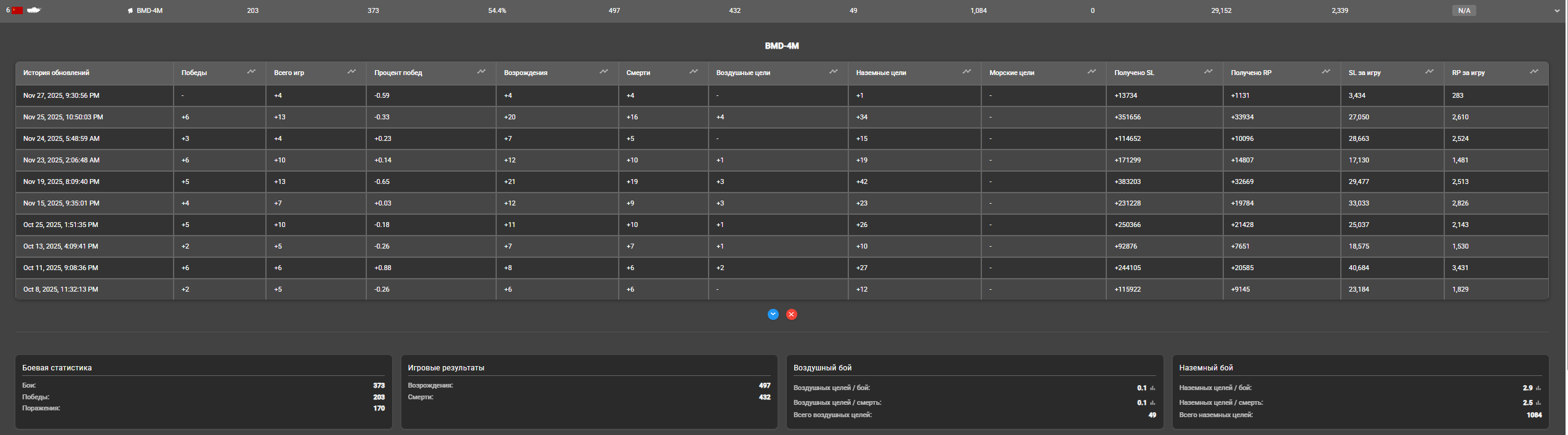Open bar chart for Наземных целей / смерть

(1538, 403)
